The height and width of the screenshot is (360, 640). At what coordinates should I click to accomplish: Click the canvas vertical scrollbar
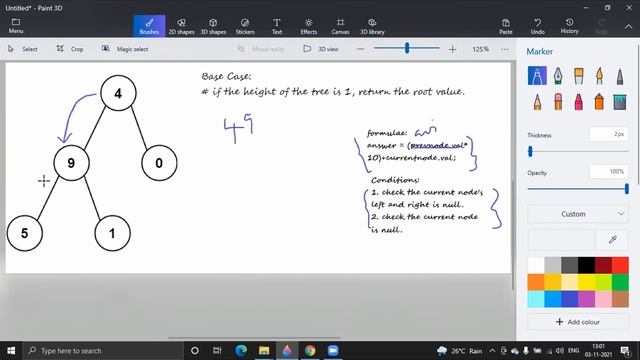513,235
